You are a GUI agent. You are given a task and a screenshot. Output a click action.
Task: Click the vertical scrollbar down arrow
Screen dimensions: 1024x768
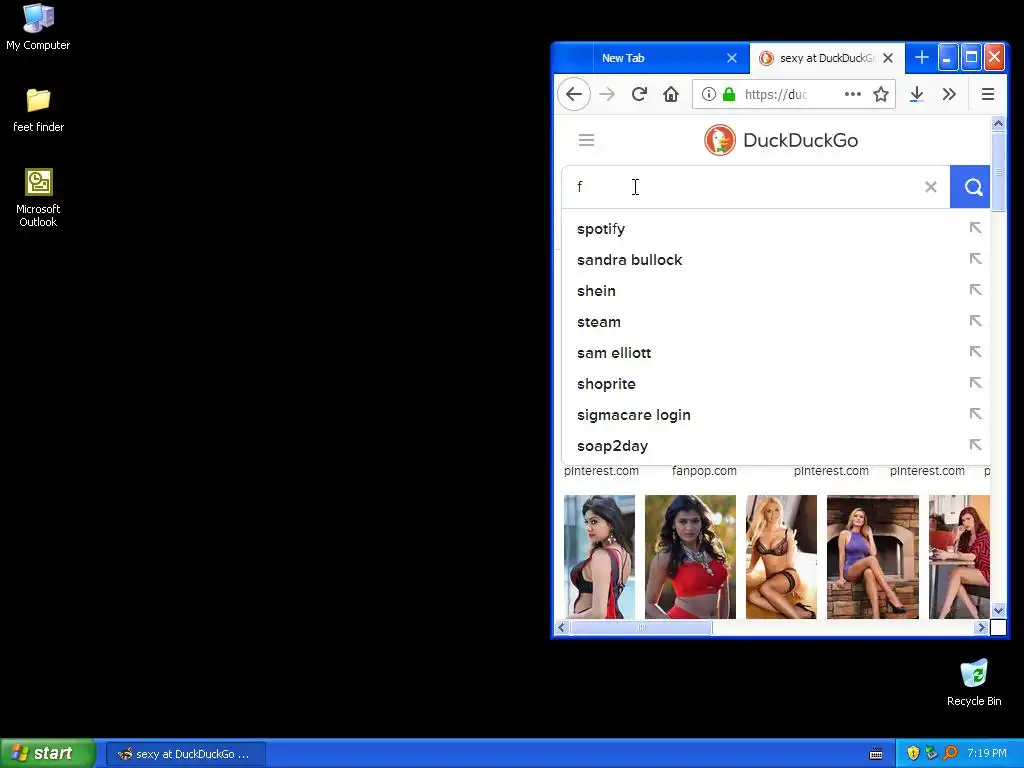coord(998,611)
